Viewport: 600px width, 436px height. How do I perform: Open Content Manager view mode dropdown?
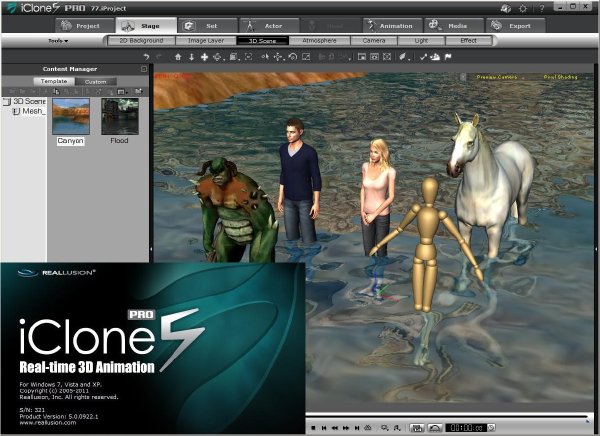pos(122,92)
